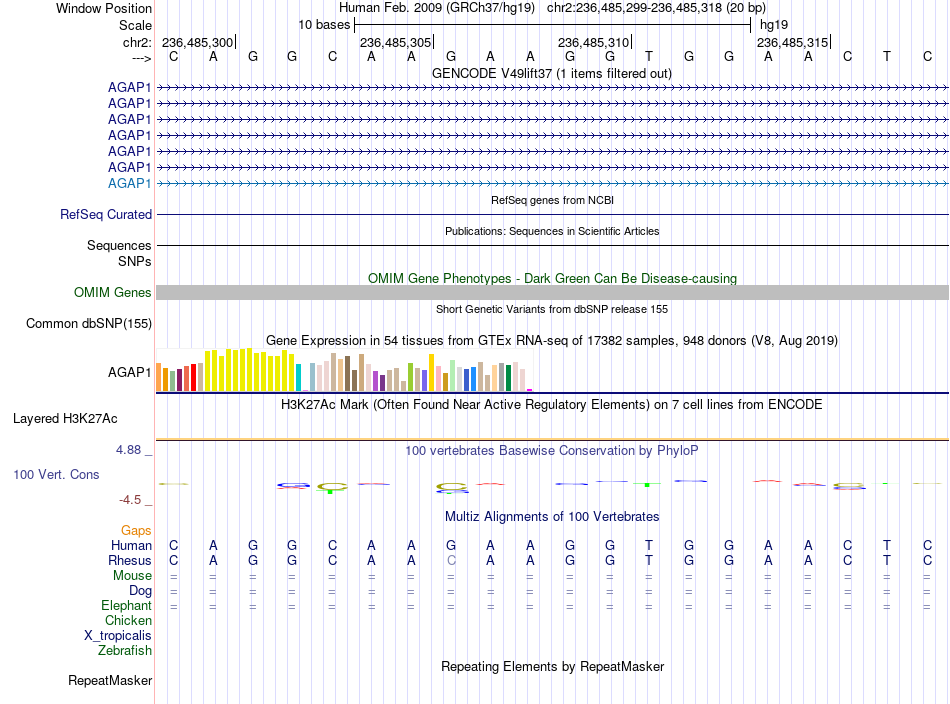Click the OMIM Genes track label
The image size is (950, 704).
(x=113, y=293)
